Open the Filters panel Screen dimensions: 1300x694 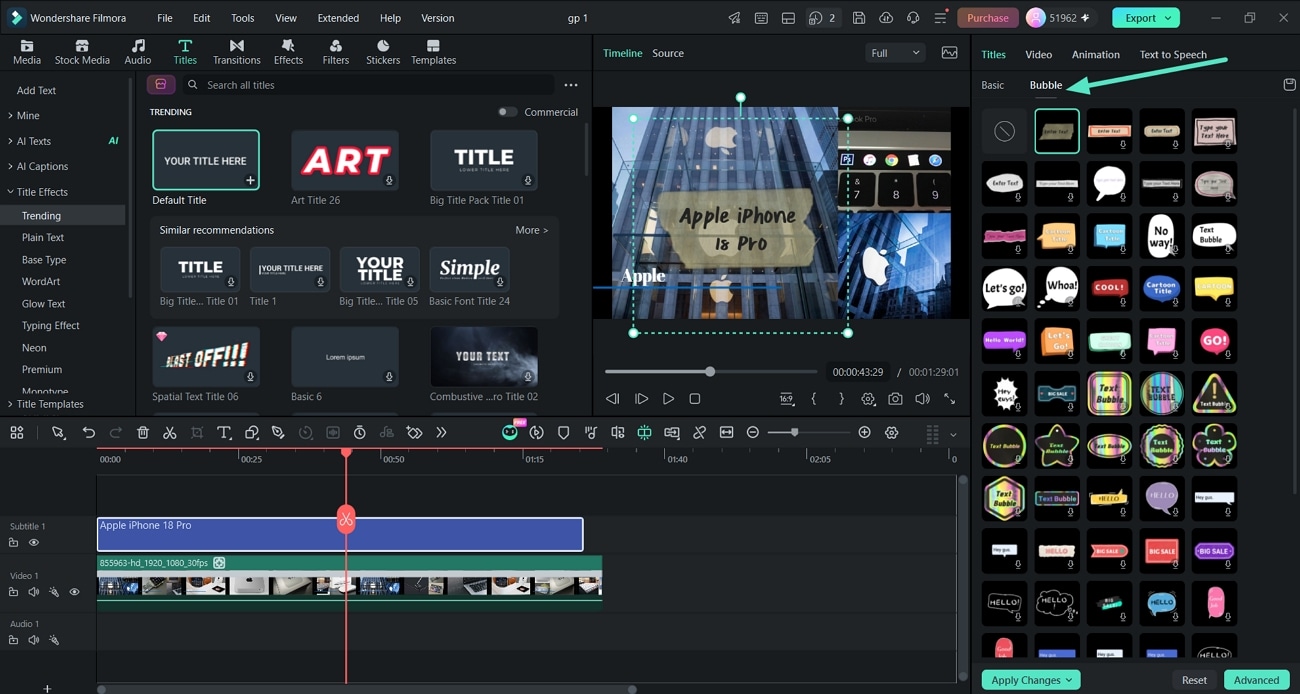coord(336,52)
